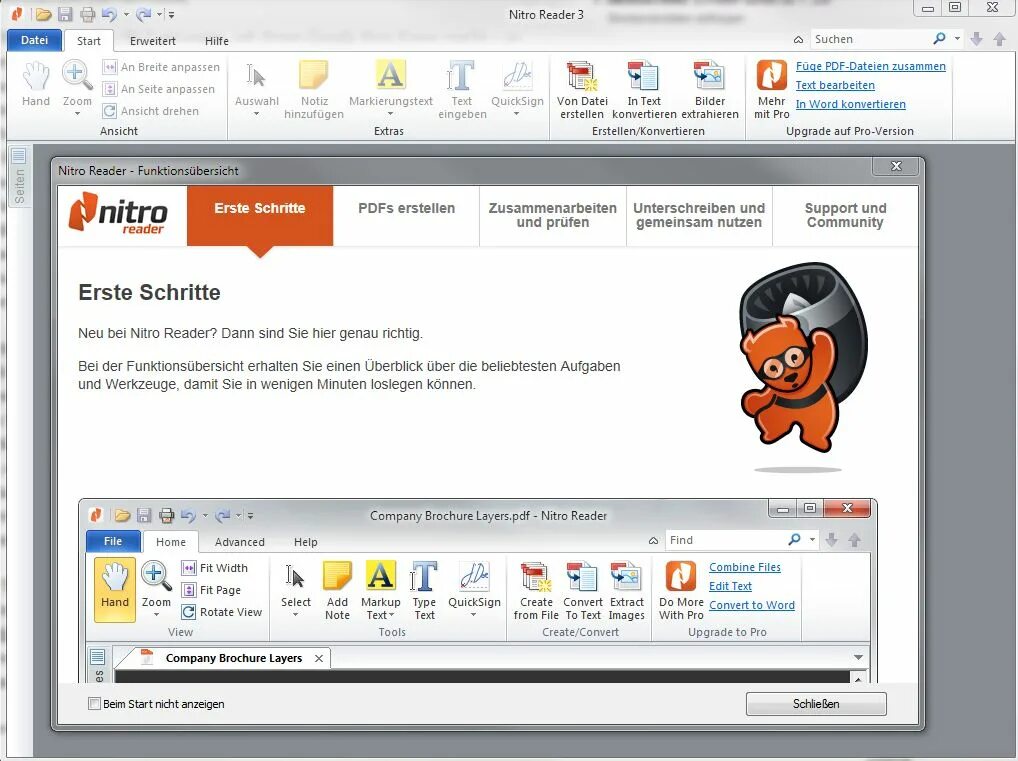Click Bilder extrahieren icon

[709, 75]
